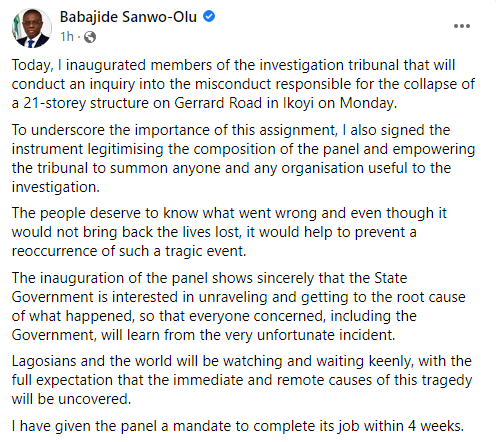496x442 pixels.
Task: Click the sentence about the 4 weeks mandate
Action: pos(238,426)
